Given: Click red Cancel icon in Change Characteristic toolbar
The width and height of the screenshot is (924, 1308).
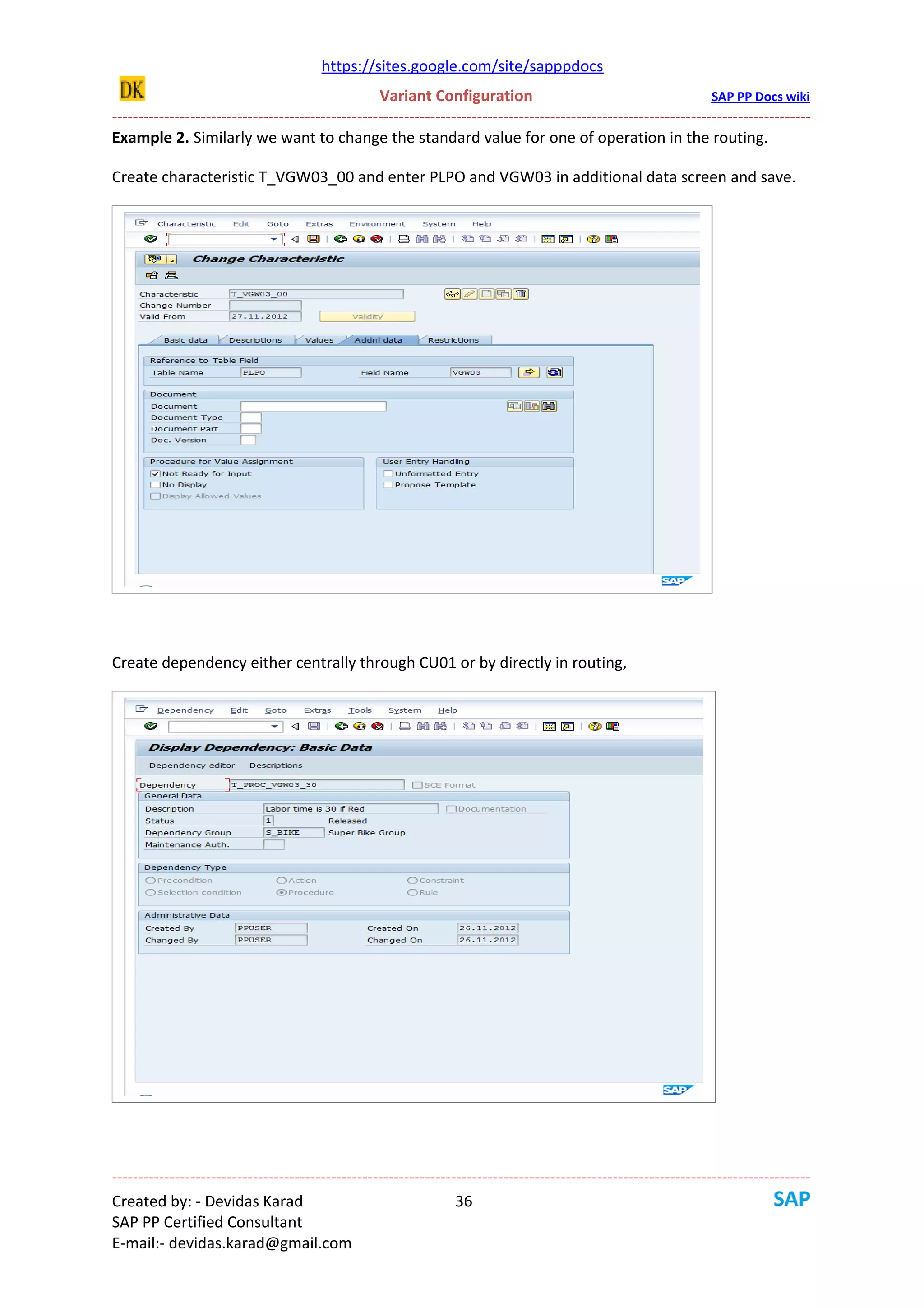Looking at the screenshot, I should pyautogui.click(x=377, y=239).
